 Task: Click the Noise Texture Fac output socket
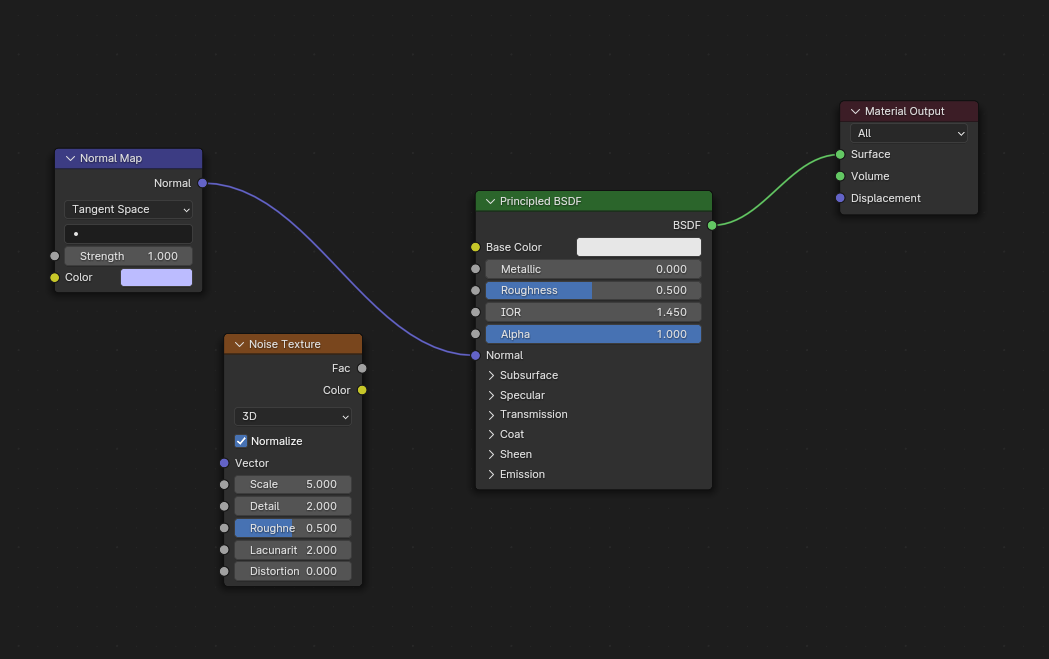pos(362,368)
